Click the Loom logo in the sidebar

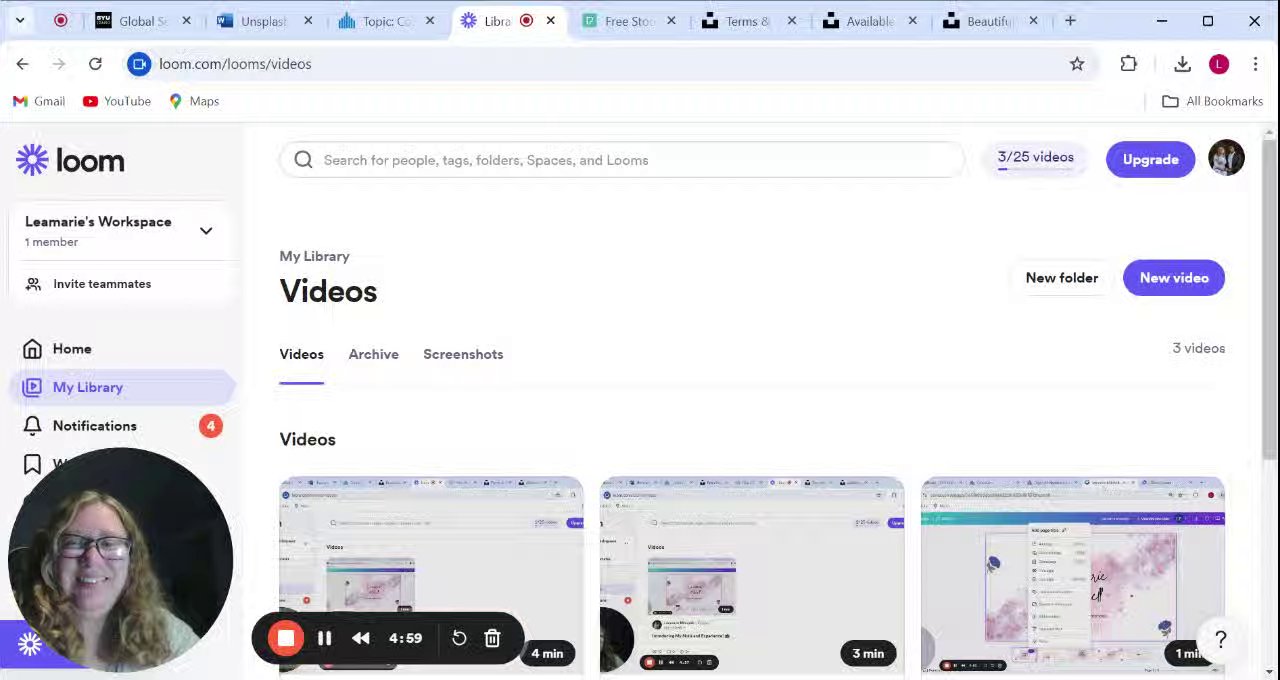click(x=70, y=160)
